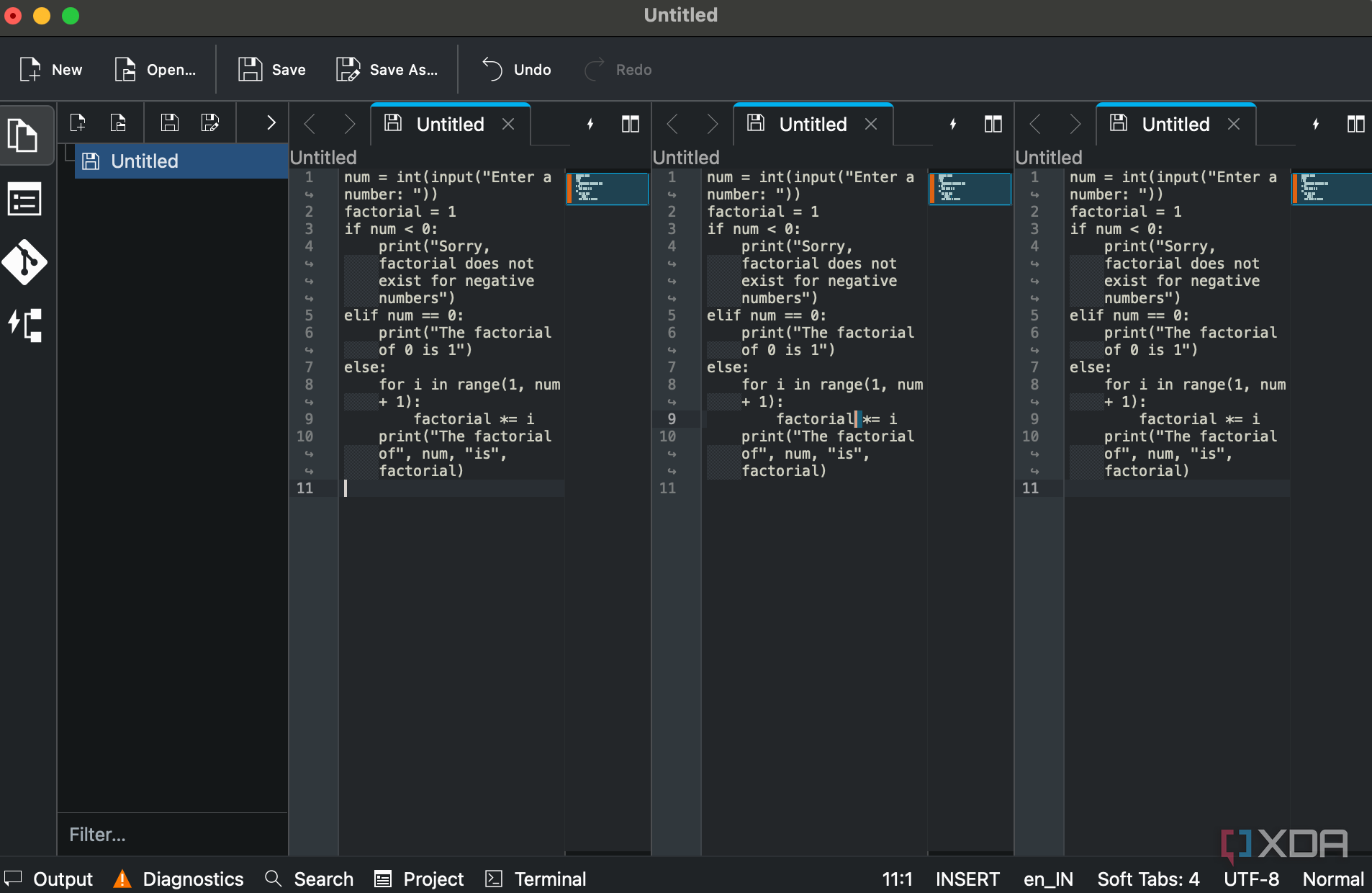
Task: Open the Terminal bottom panel
Action: click(536, 879)
